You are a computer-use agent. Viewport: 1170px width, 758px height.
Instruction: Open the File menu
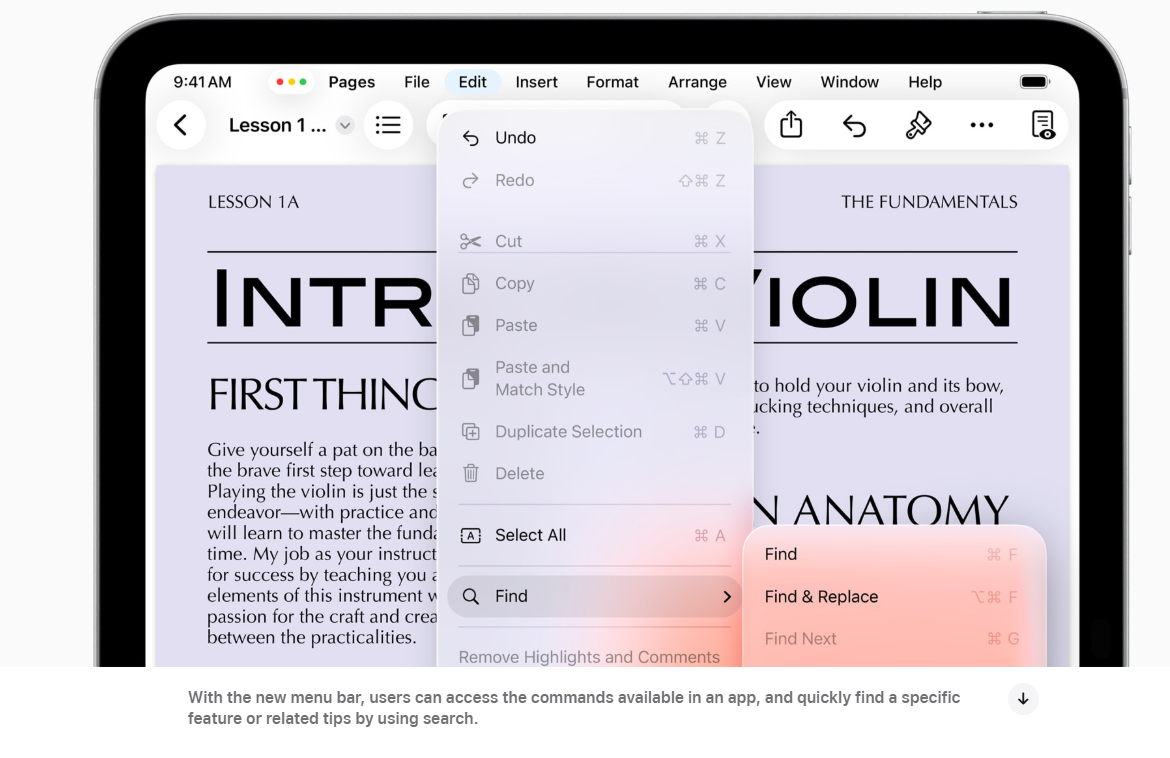[x=416, y=82]
